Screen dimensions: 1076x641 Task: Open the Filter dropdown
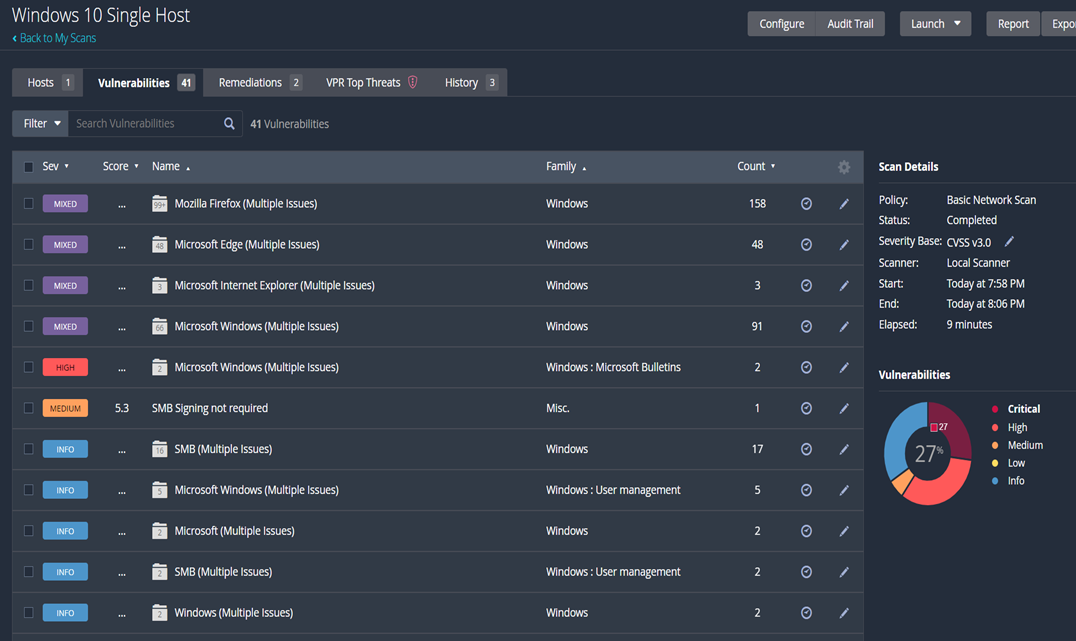pos(40,124)
